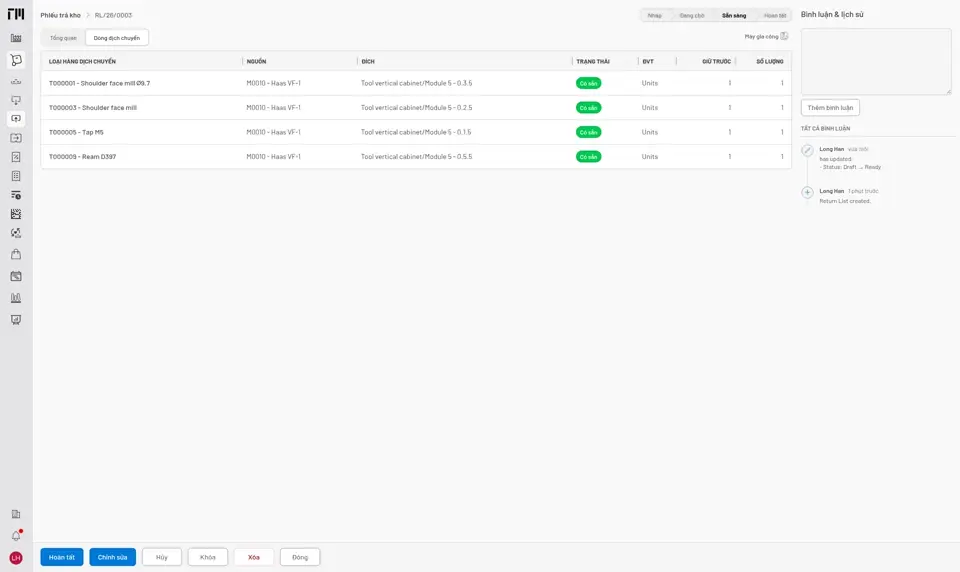Click the notification bell icon
This screenshot has height=572, width=960.
pyautogui.click(x=16, y=536)
